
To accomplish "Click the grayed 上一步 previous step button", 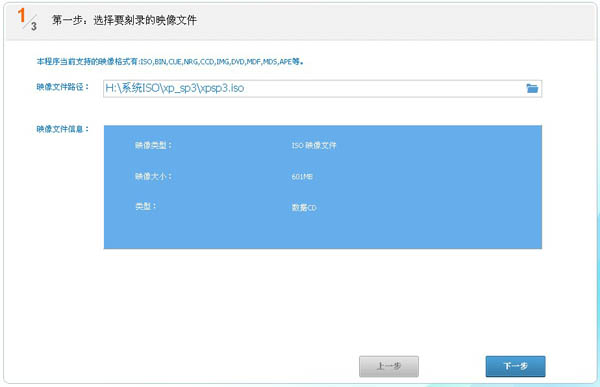I will point(389,366).
